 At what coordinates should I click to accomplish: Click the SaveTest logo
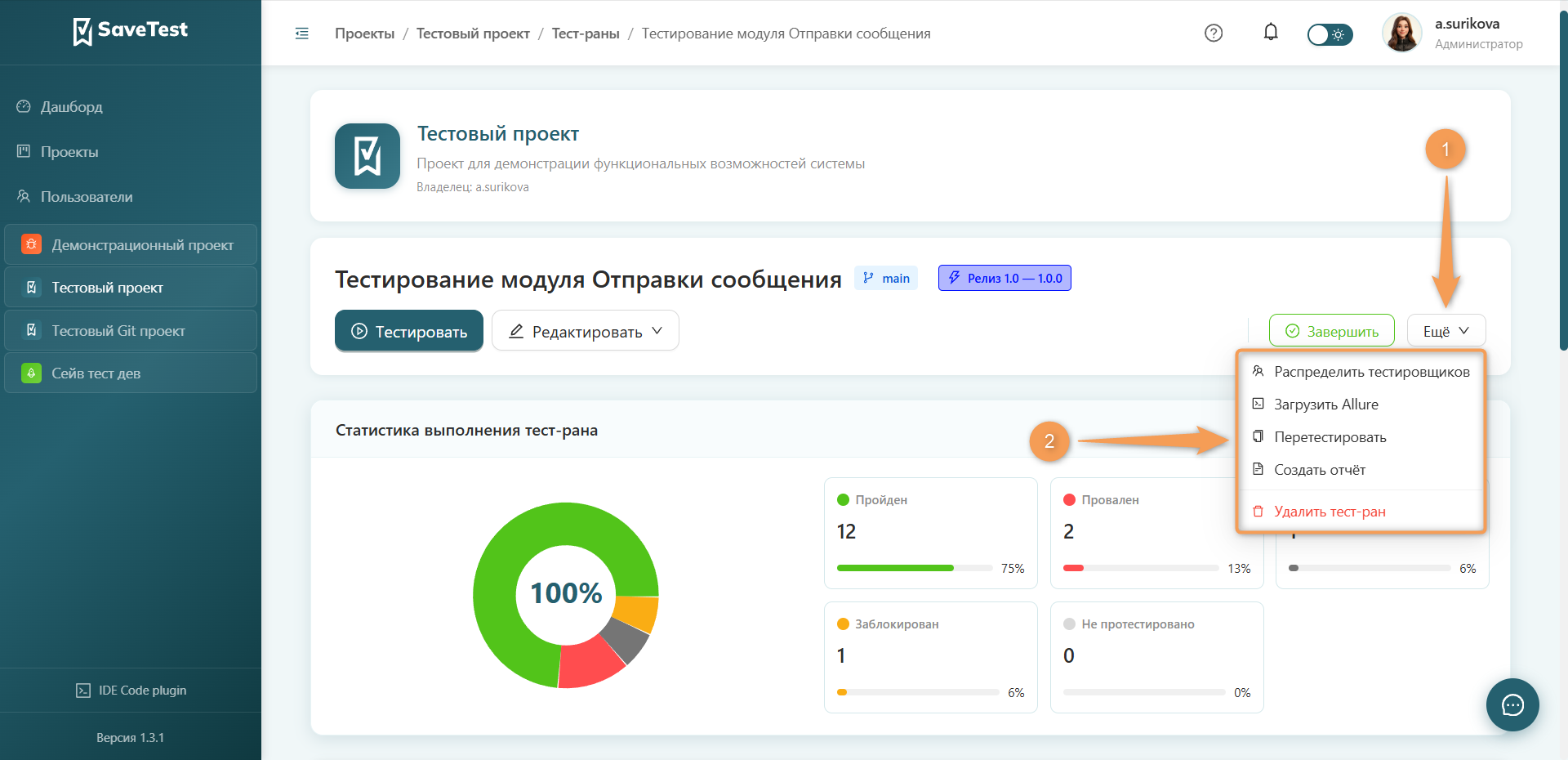point(131,31)
